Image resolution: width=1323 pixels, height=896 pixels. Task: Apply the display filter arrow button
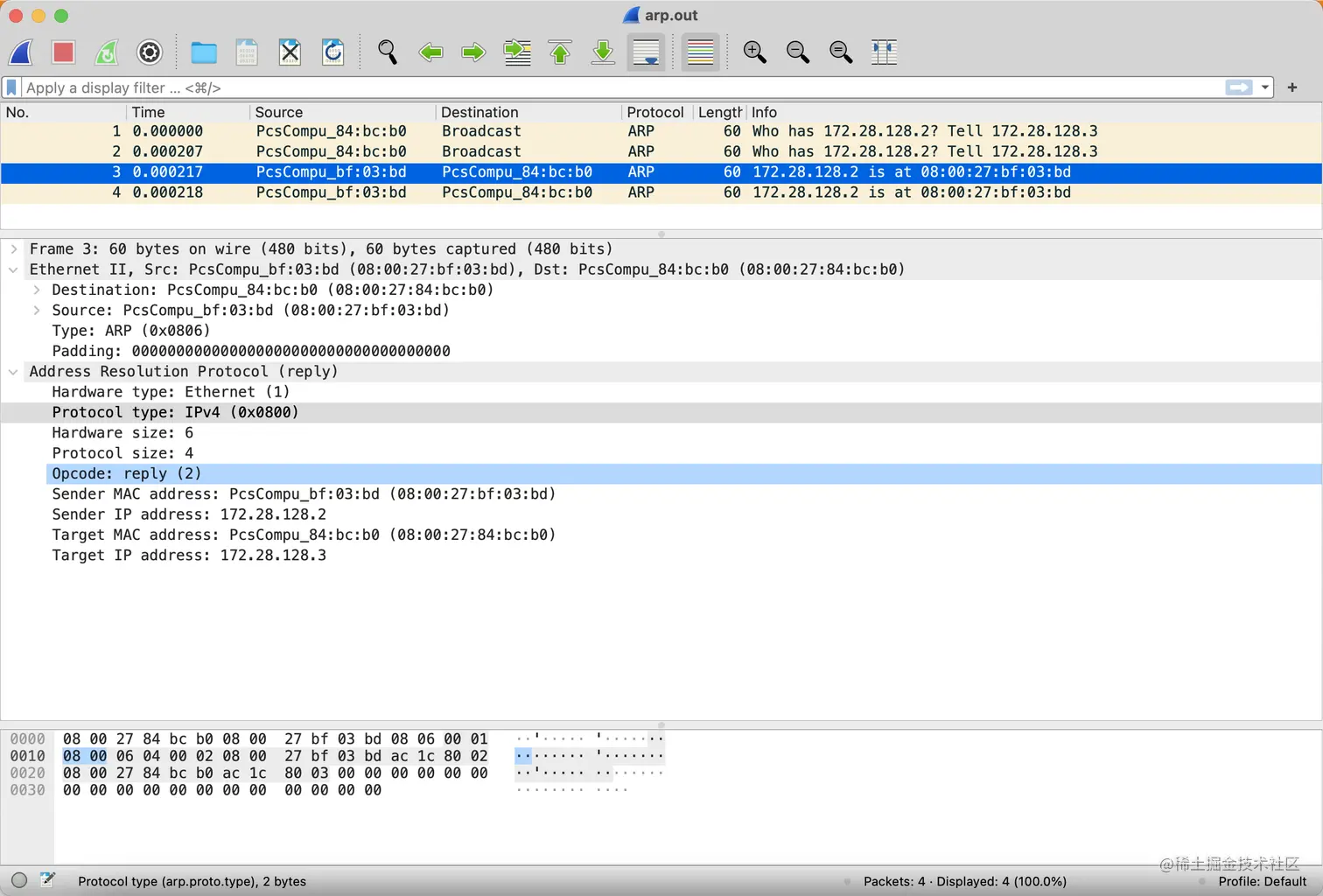point(1239,87)
